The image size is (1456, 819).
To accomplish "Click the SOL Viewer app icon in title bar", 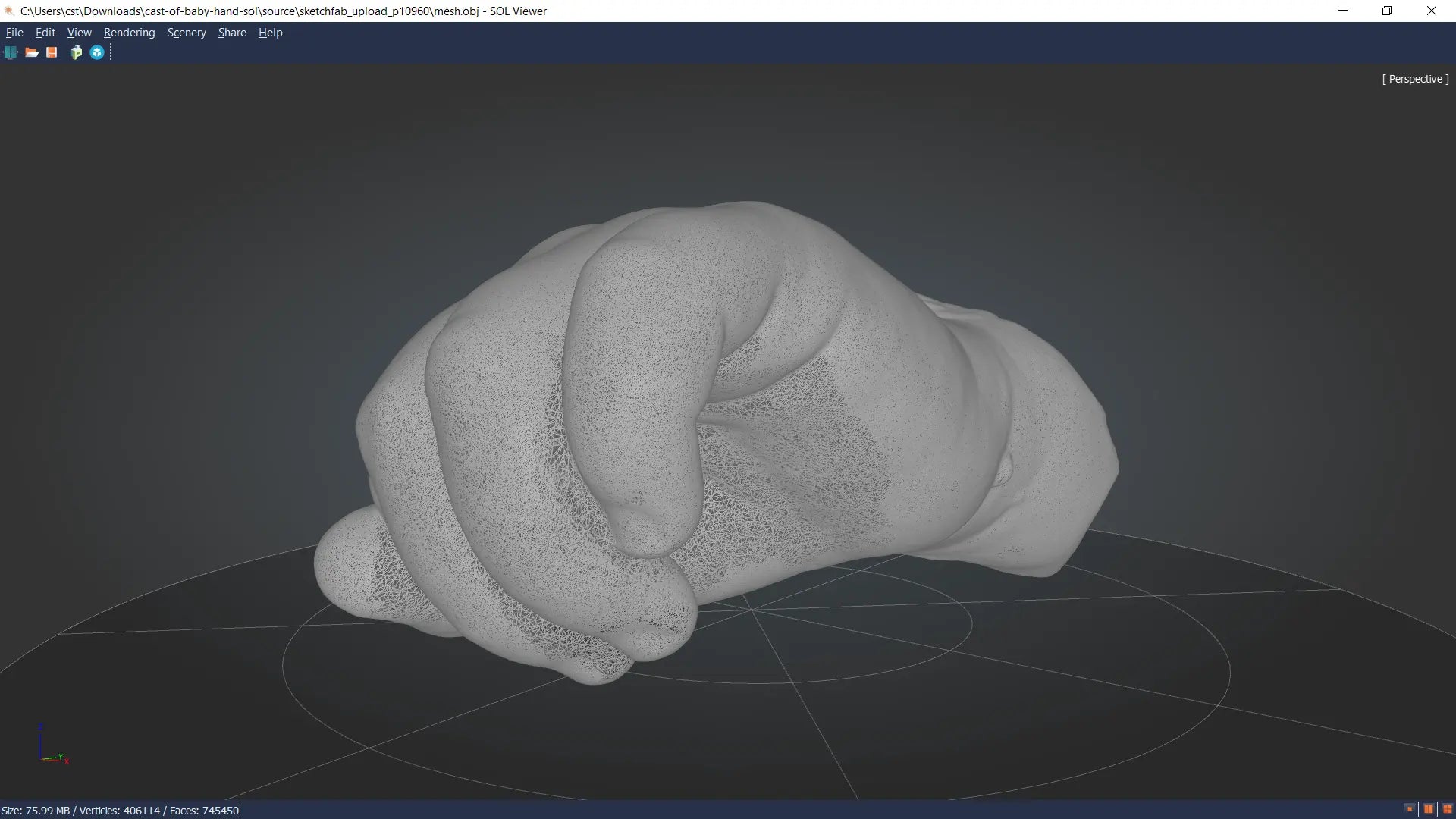I will pyautogui.click(x=9, y=11).
